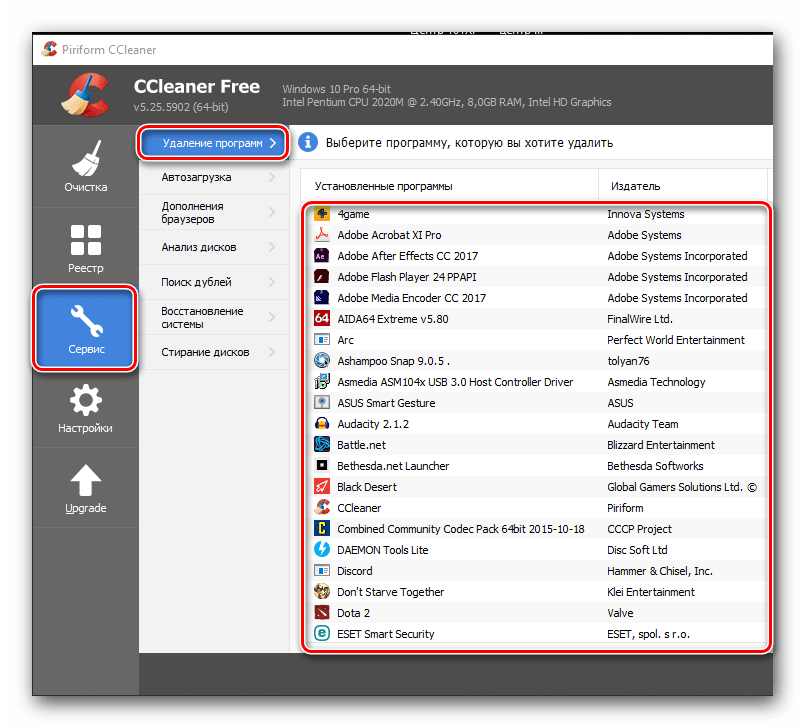Click publisher FinalWire Ltd.
The height and width of the screenshot is (728, 805).
[640, 319]
